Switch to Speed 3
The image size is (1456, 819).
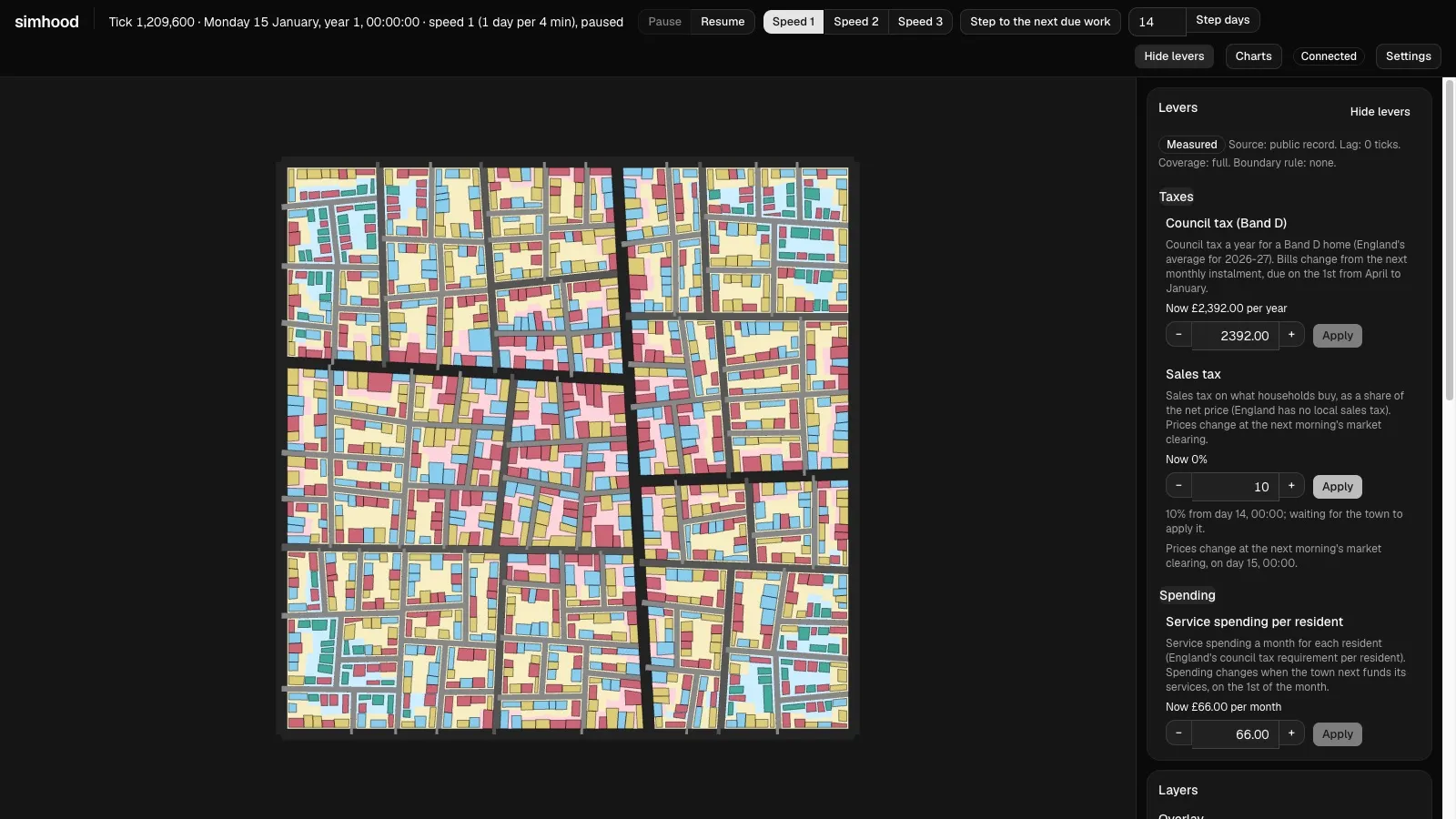click(920, 22)
